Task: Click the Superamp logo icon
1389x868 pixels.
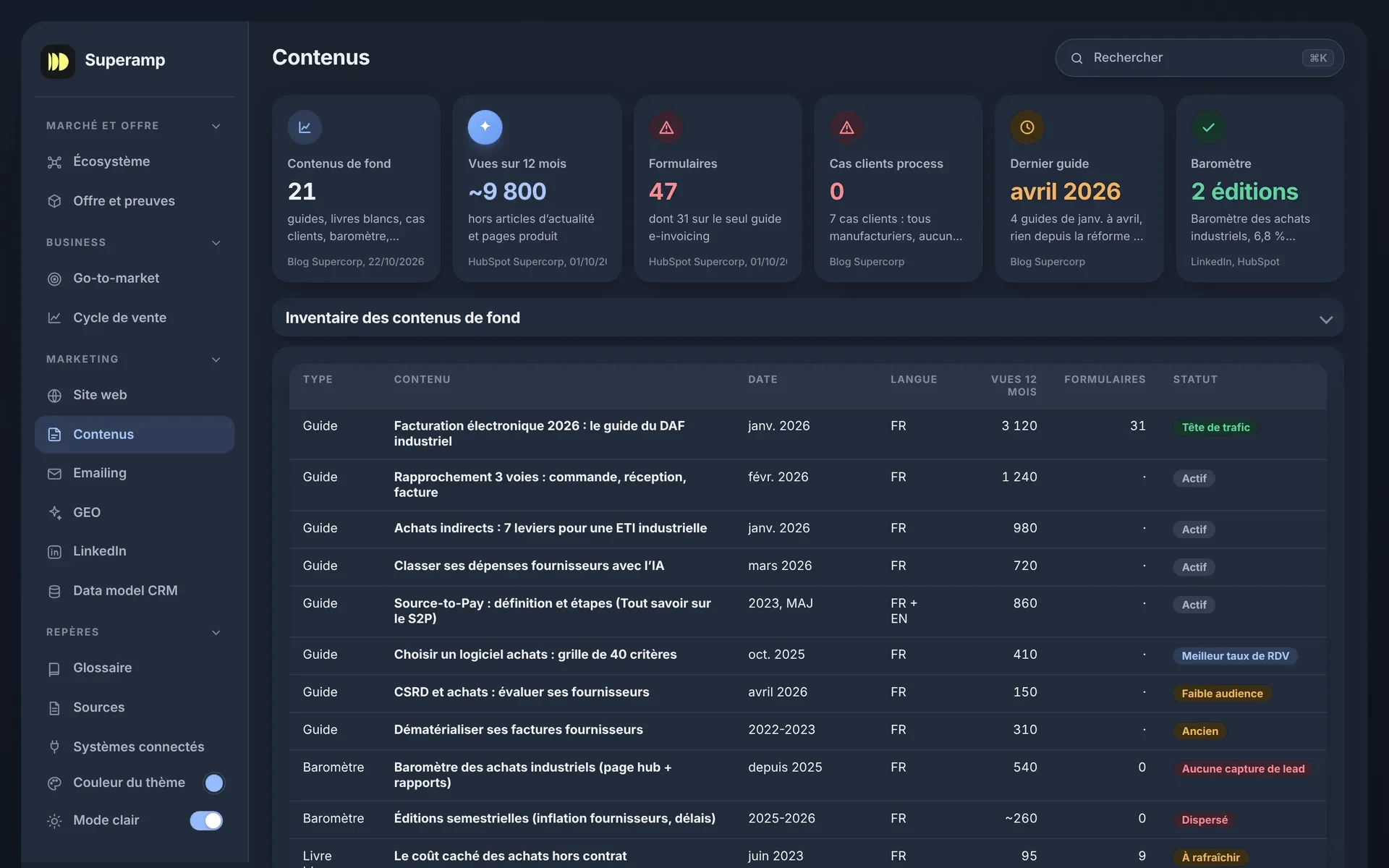Action: 58,61
